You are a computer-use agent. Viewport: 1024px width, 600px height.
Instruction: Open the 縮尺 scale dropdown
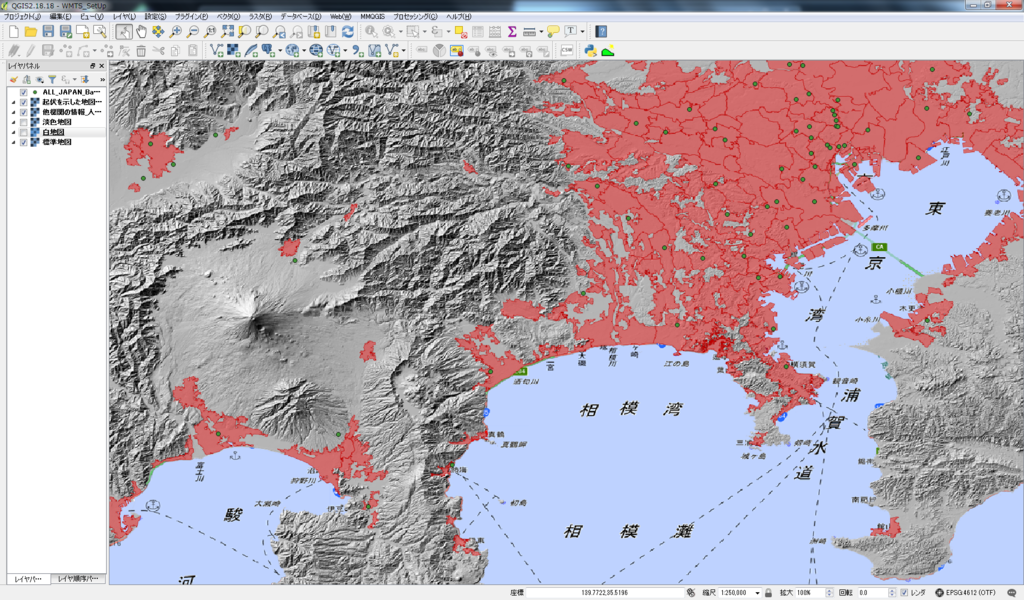758,593
